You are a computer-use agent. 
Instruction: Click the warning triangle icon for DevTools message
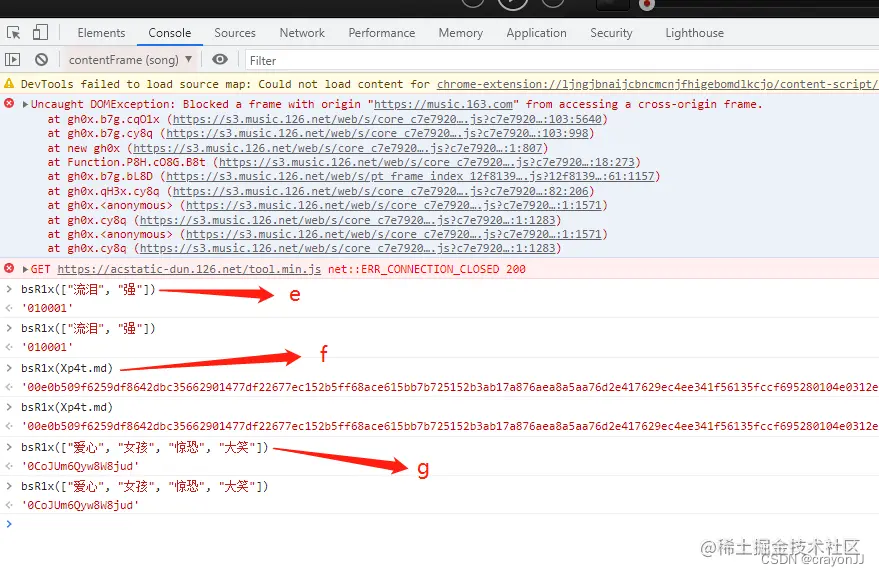(9, 84)
